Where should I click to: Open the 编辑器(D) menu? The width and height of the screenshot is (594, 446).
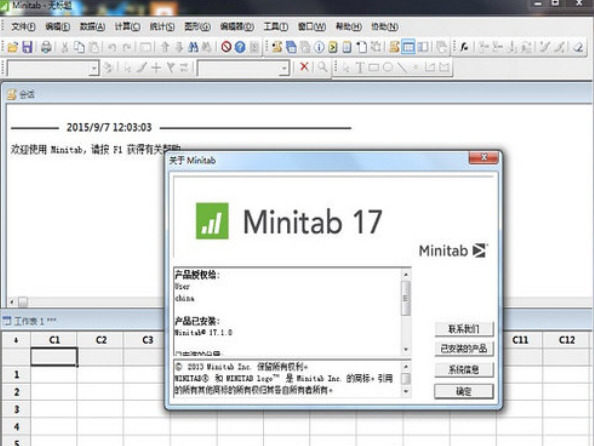(237, 27)
